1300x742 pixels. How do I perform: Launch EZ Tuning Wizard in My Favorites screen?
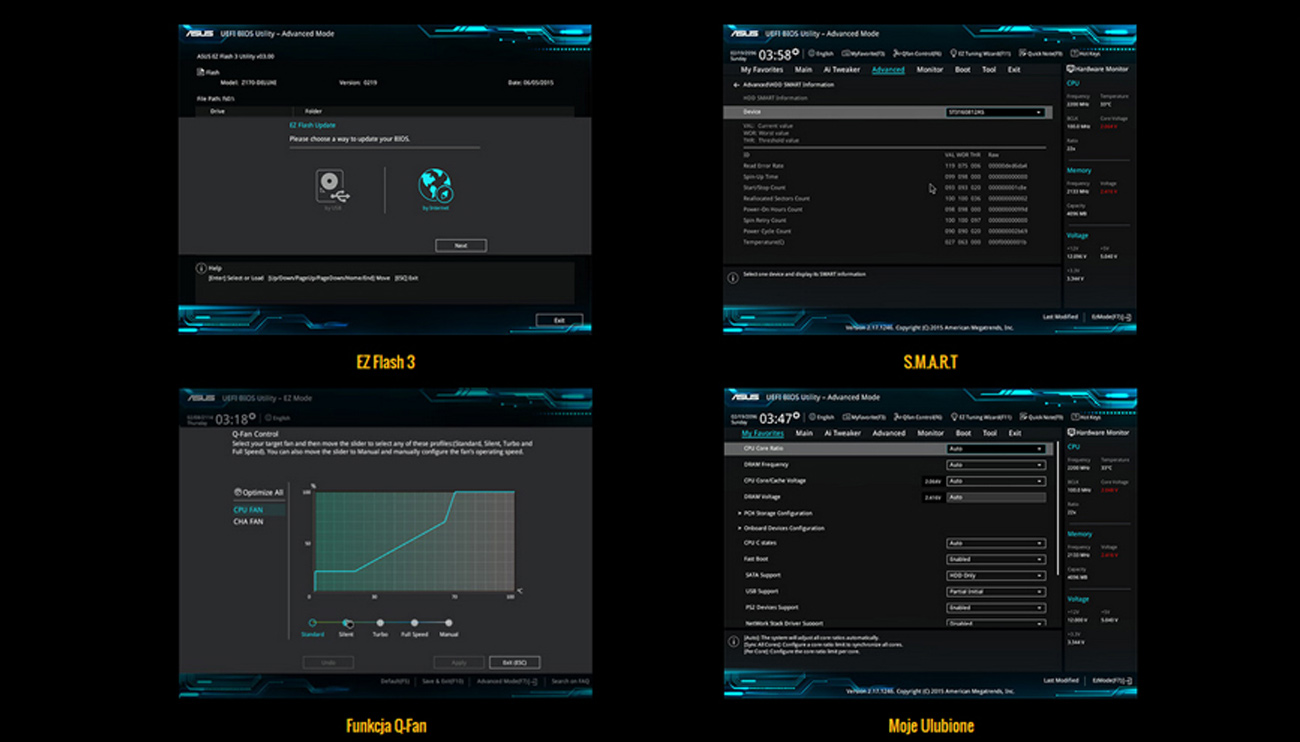point(981,417)
